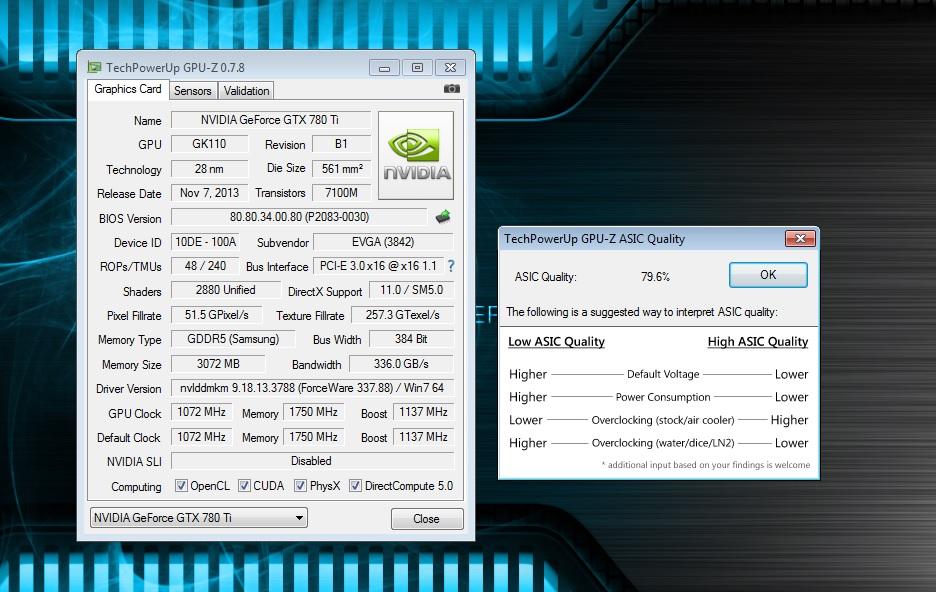Viewport: 936px width, 592px height.
Task: Toggle the OpenCL checkbox
Action: 181,486
